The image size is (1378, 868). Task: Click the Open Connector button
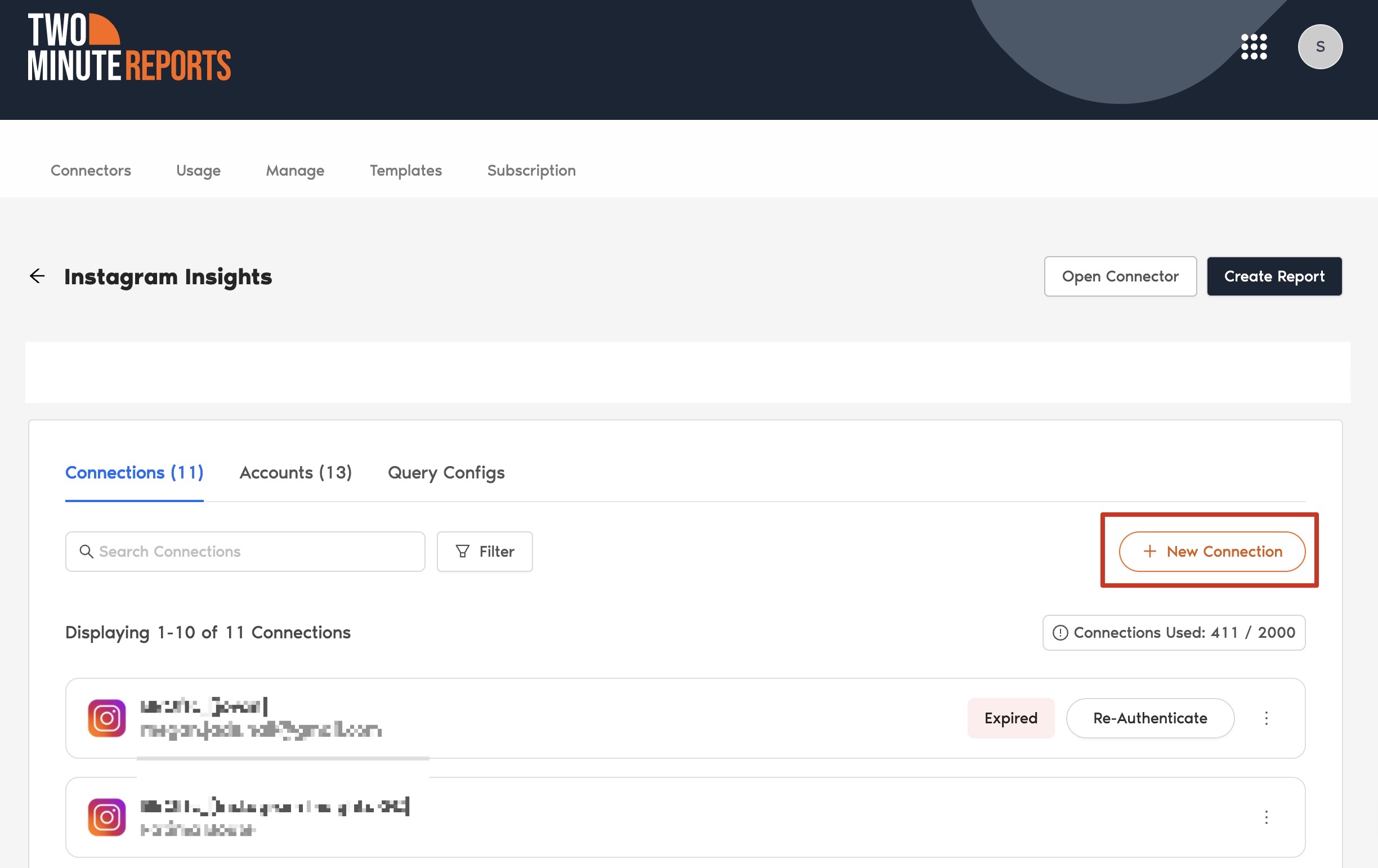point(1120,276)
